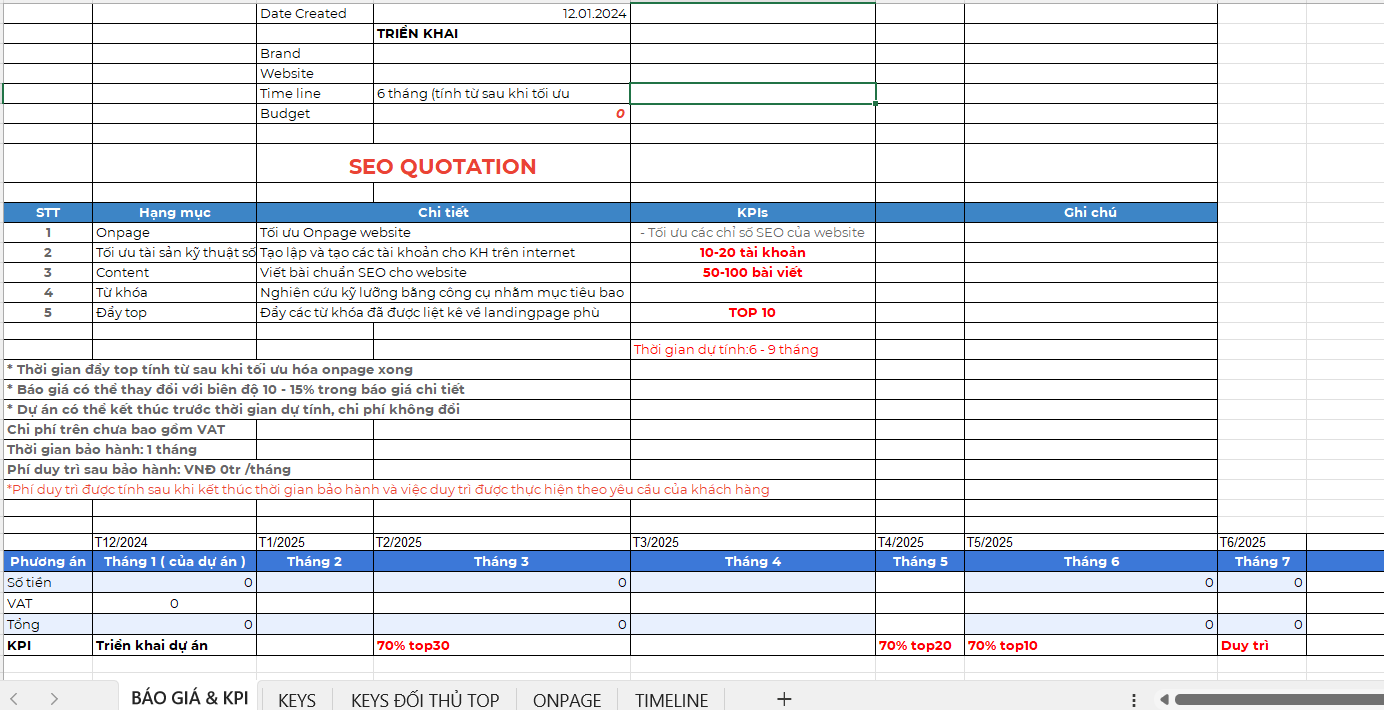Viewport: 1384px width, 710px height.
Task: Click the Budget value cell showing 0
Action: (501, 114)
